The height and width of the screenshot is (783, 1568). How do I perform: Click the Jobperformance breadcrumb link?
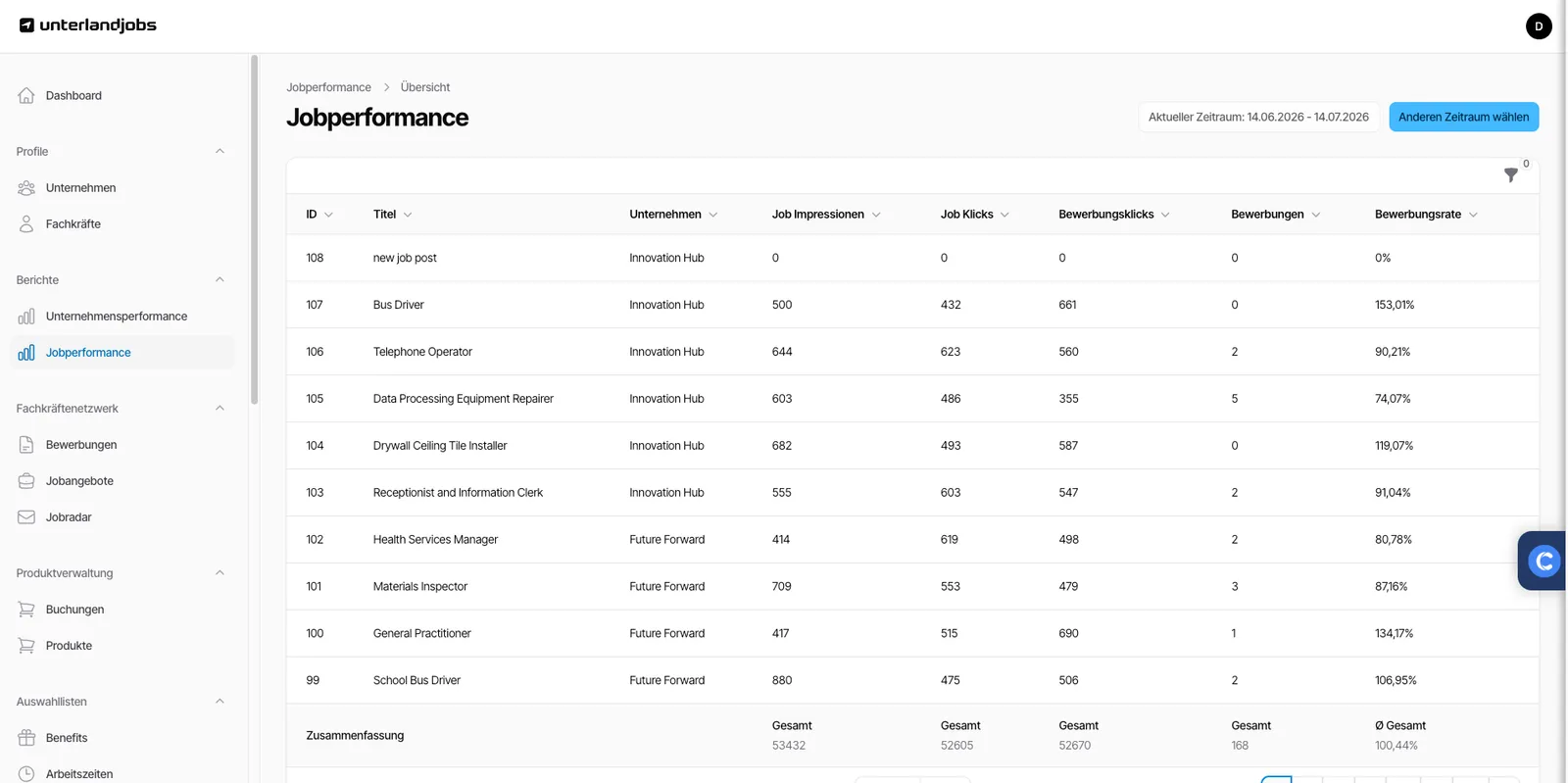[x=328, y=87]
